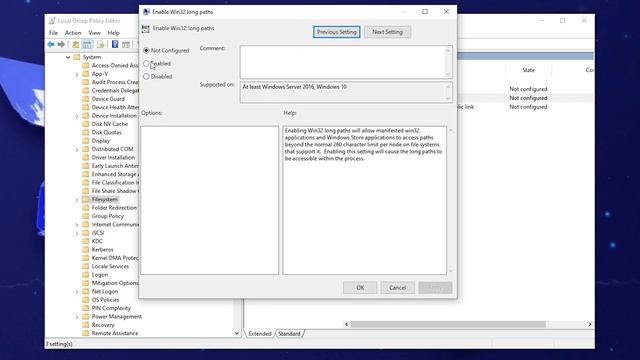Image resolution: width=640 pixels, height=360 pixels.
Task: Click the Forward arrow in Group Policy Editor toolbar
Action: (61, 44)
